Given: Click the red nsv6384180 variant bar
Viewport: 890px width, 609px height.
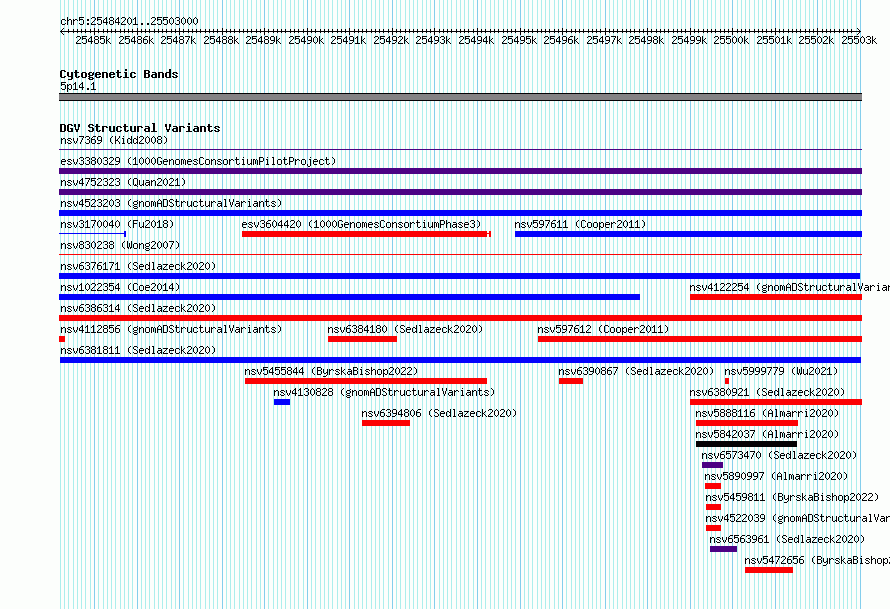Looking at the screenshot, I should click(x=362, y=339).
